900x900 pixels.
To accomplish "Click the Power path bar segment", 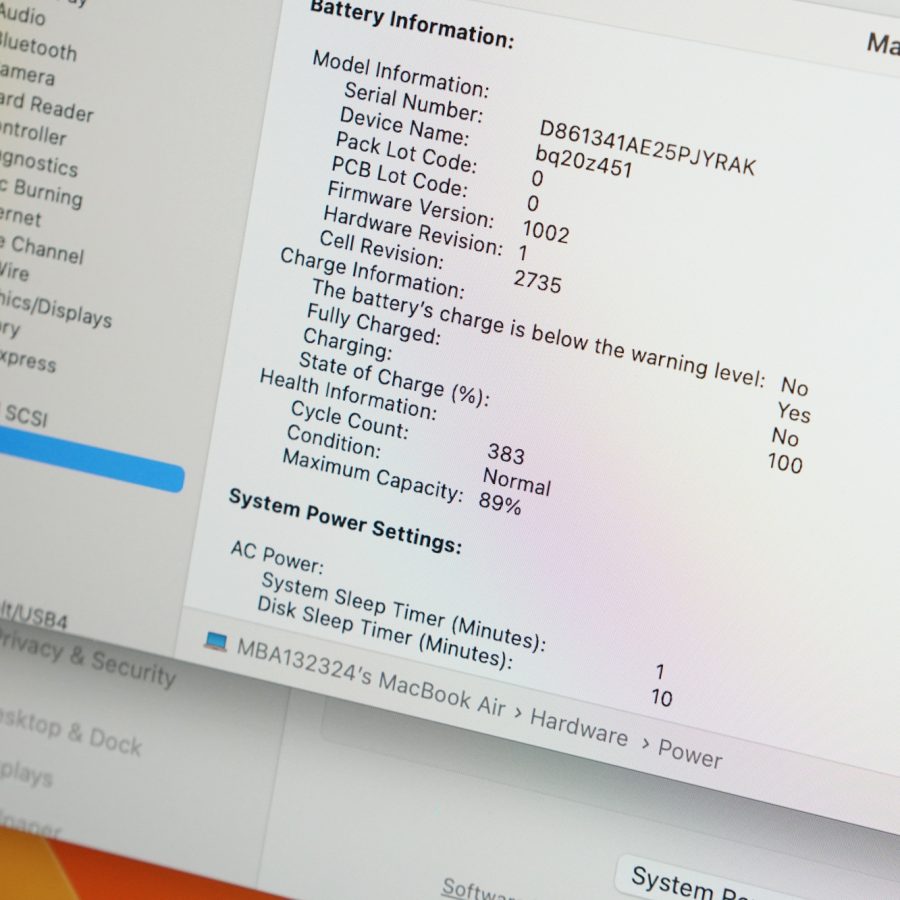I will [690, 753].
